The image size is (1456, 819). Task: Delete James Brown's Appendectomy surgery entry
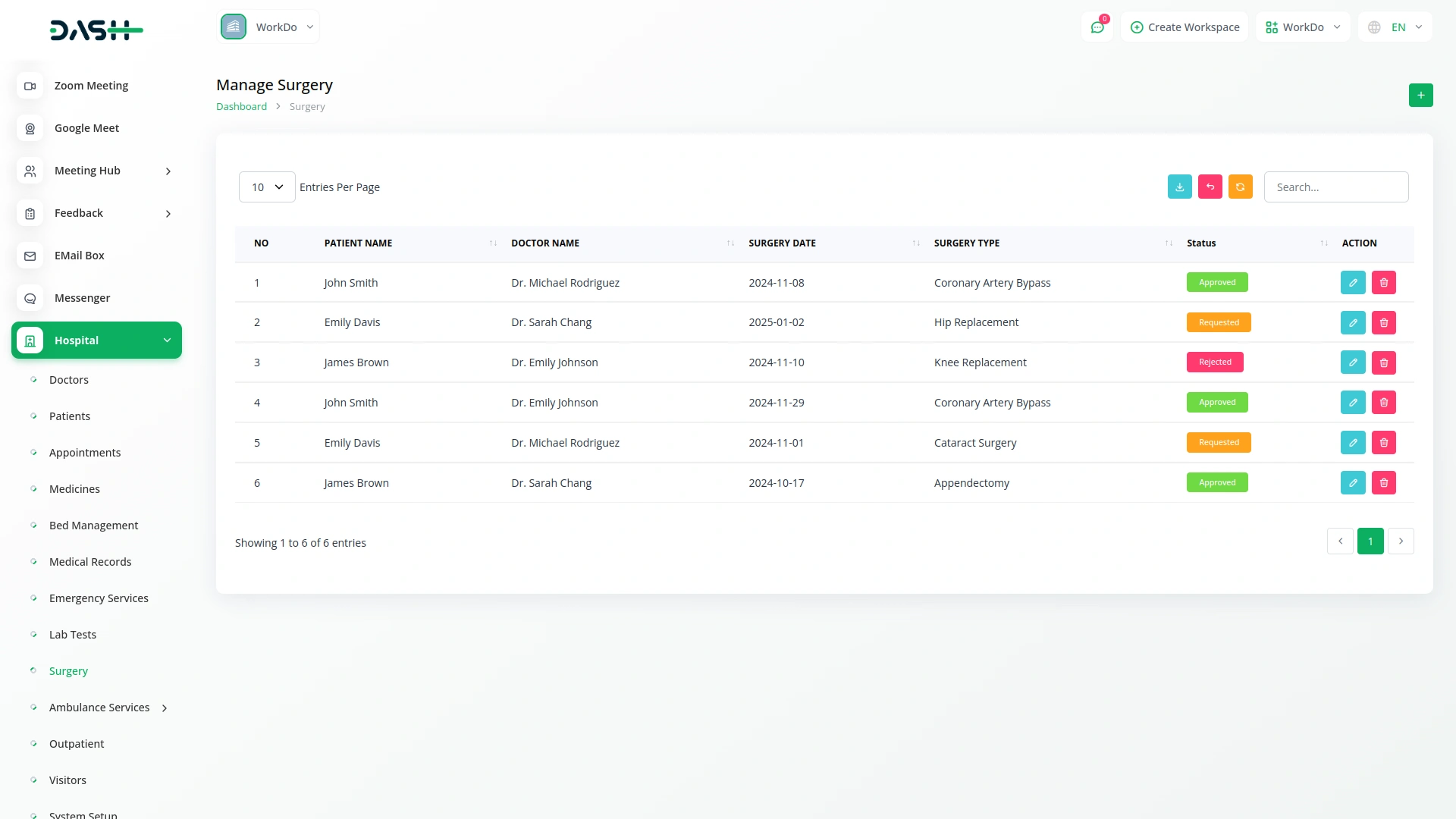coord(1383,482)
